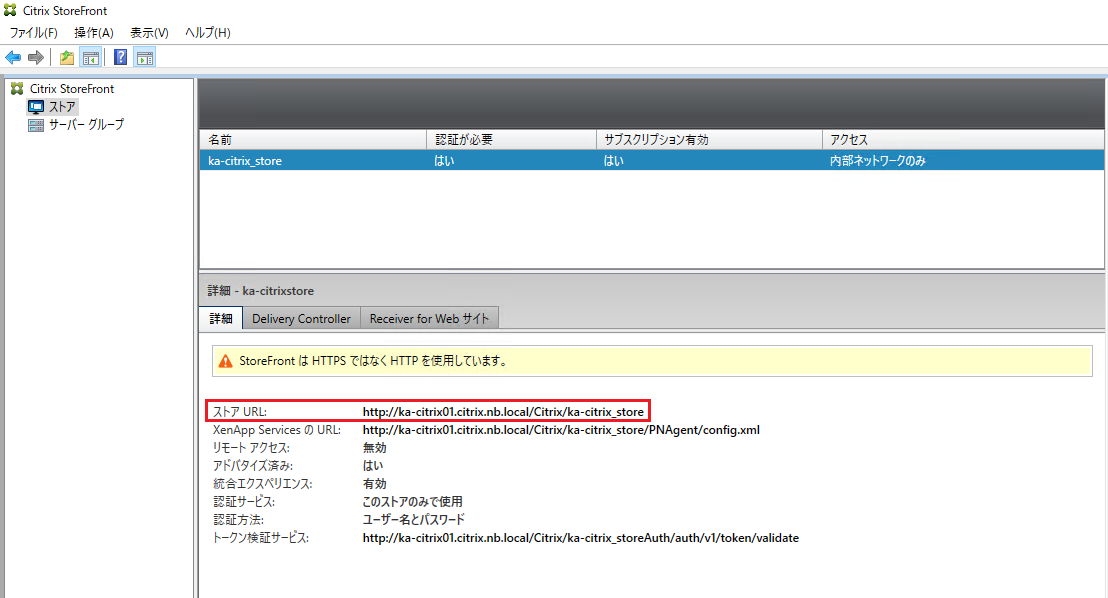The height and width of the screenshot is (598, 1108).
Task: Click the token/validate URL value
Action: coord(581,538)
